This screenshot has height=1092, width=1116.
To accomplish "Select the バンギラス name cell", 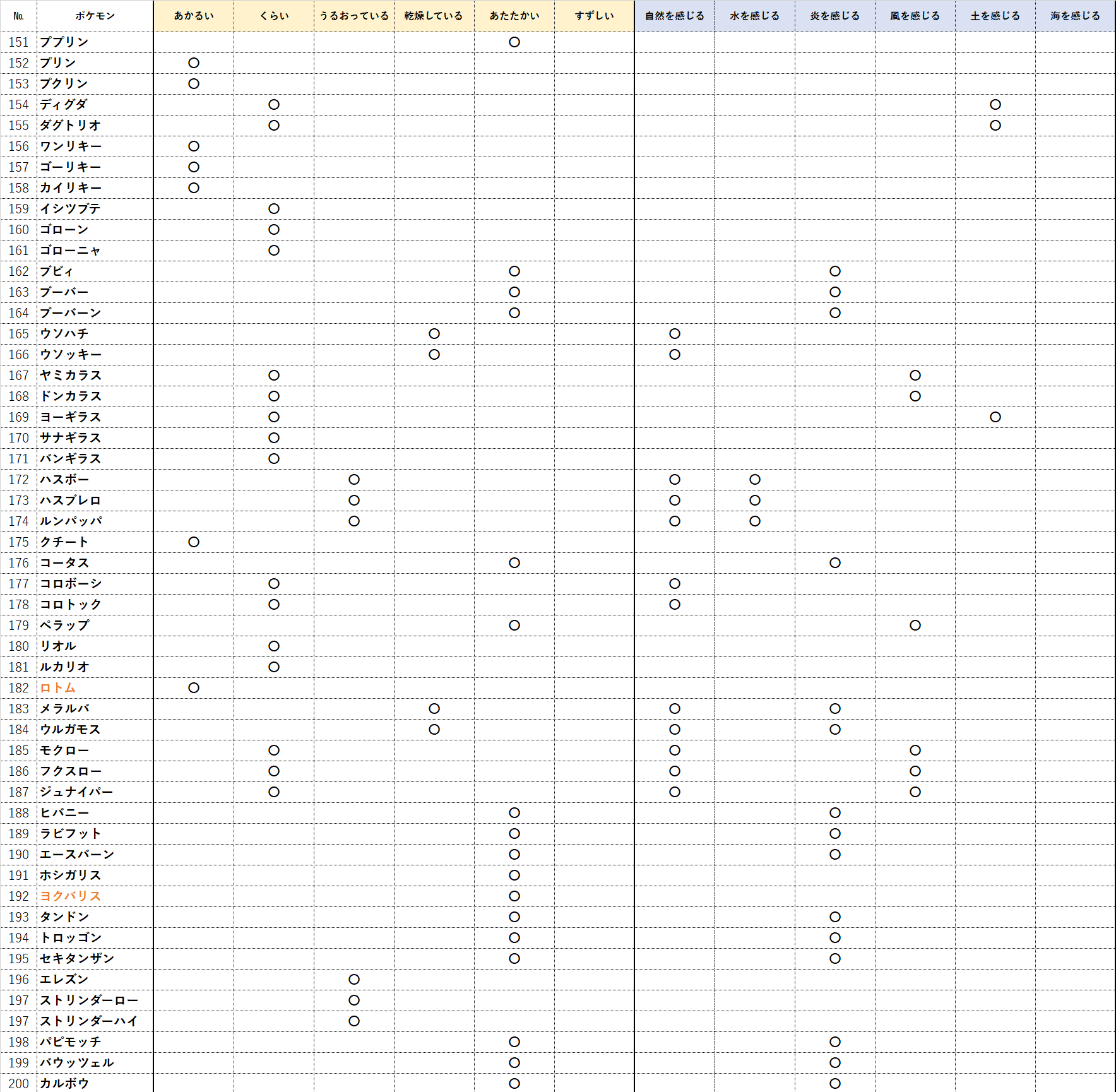I will [71, 459].
